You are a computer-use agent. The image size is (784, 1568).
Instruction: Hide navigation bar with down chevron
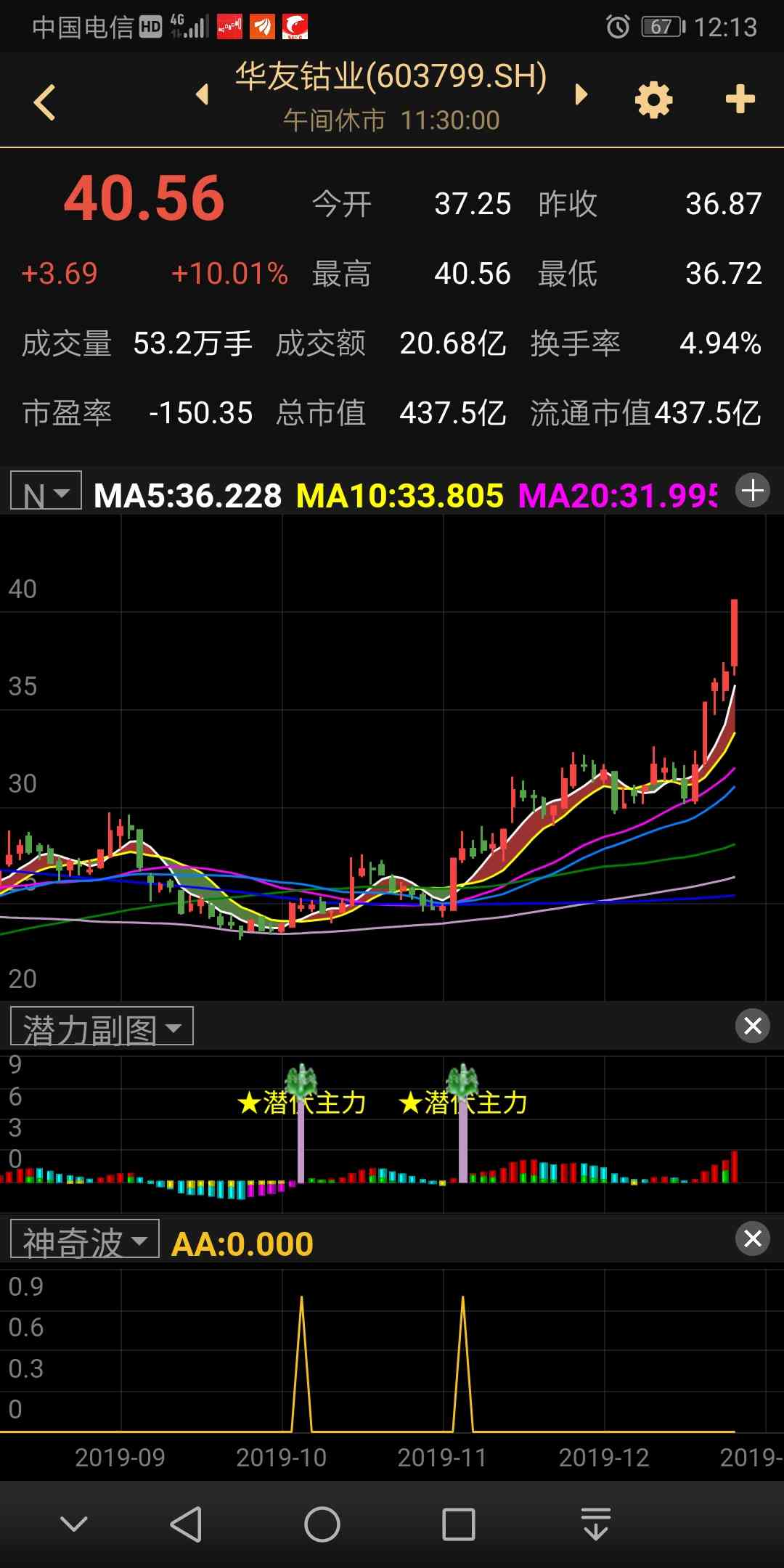[74, 1524]
